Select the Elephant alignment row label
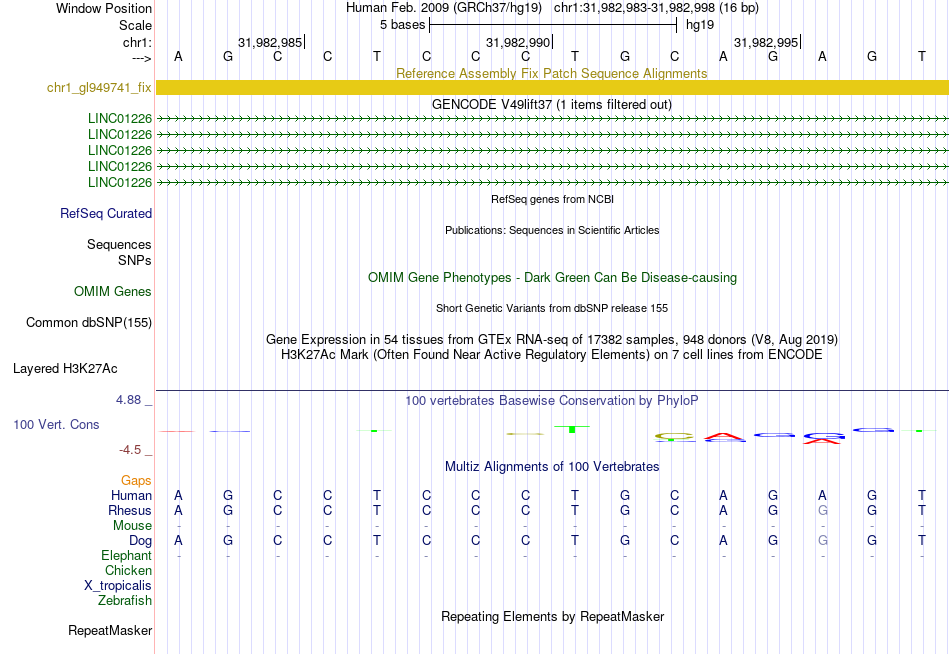 pos(126,555)
